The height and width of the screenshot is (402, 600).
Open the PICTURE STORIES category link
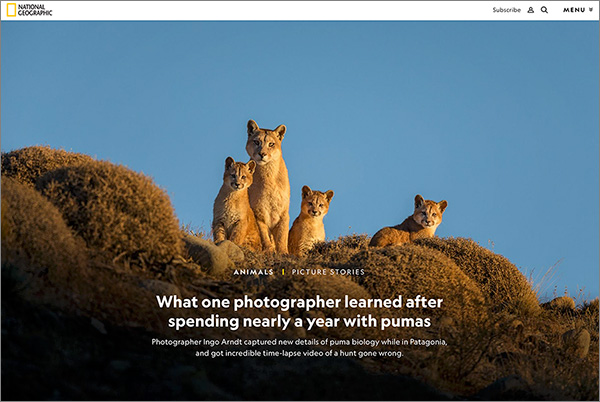click(x=328, y=272)
